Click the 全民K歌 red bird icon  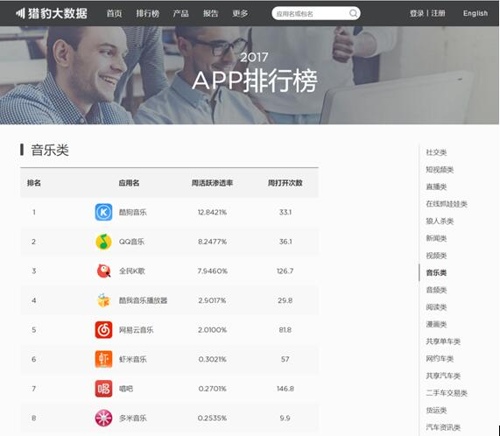104,271
